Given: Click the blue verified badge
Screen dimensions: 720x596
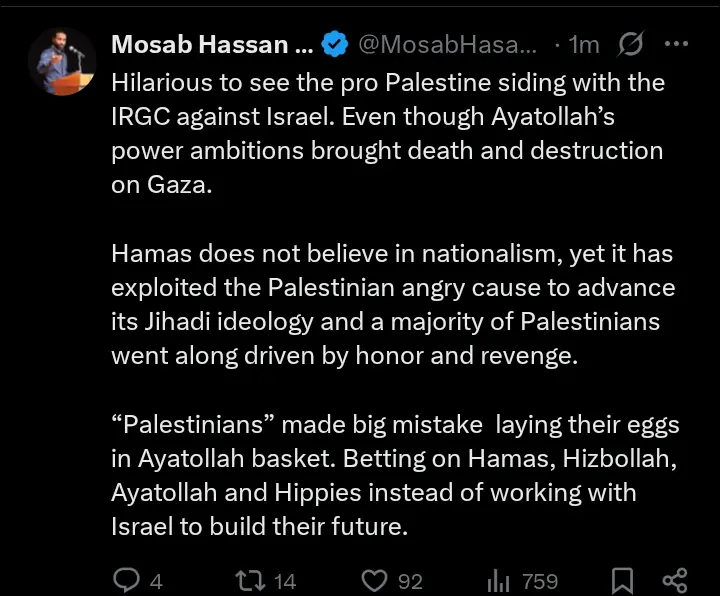Looking at the screenshot, I should pyautogui.click(x=334, y=44).
